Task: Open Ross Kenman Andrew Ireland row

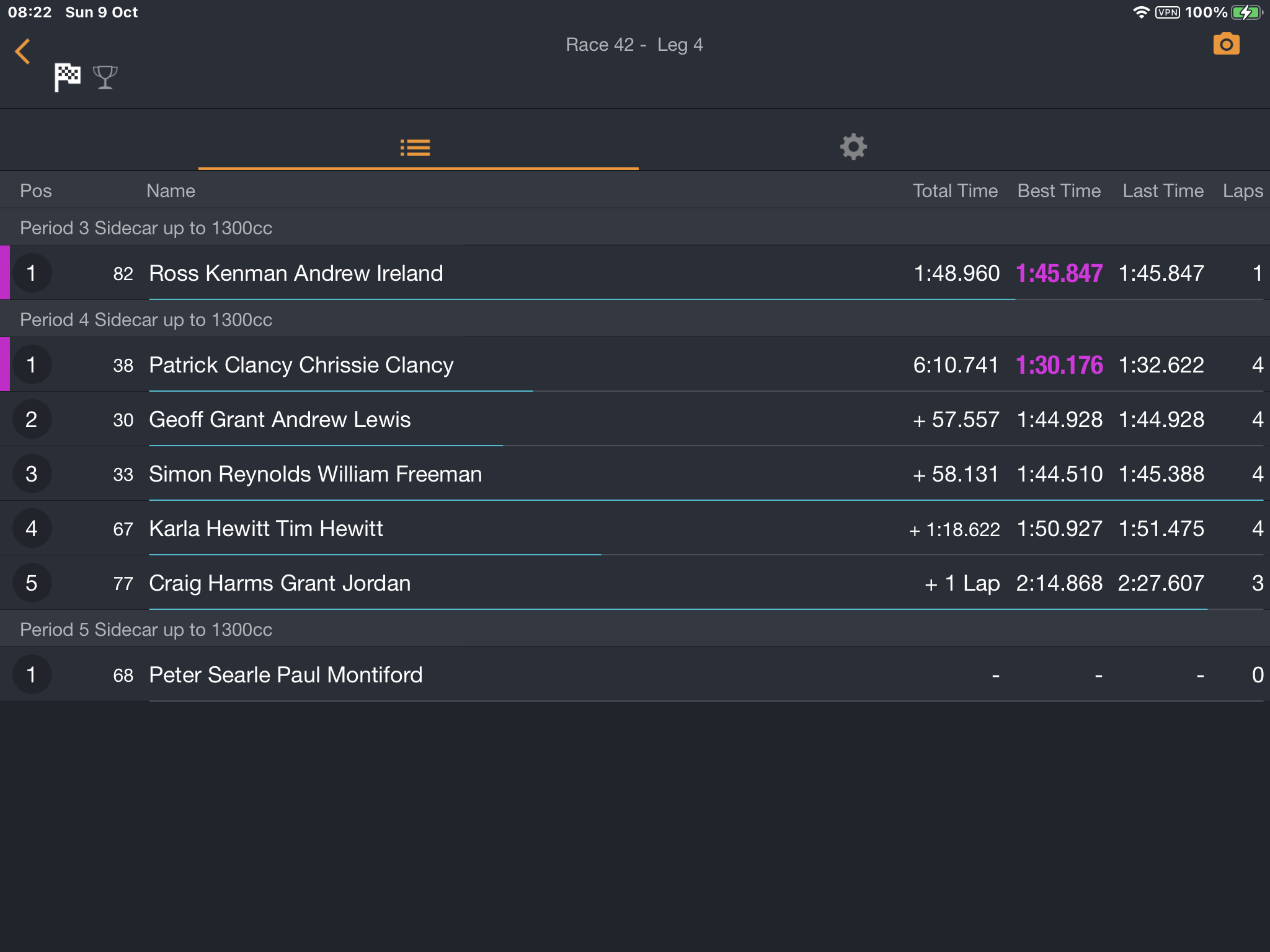Action: (635, 273)
